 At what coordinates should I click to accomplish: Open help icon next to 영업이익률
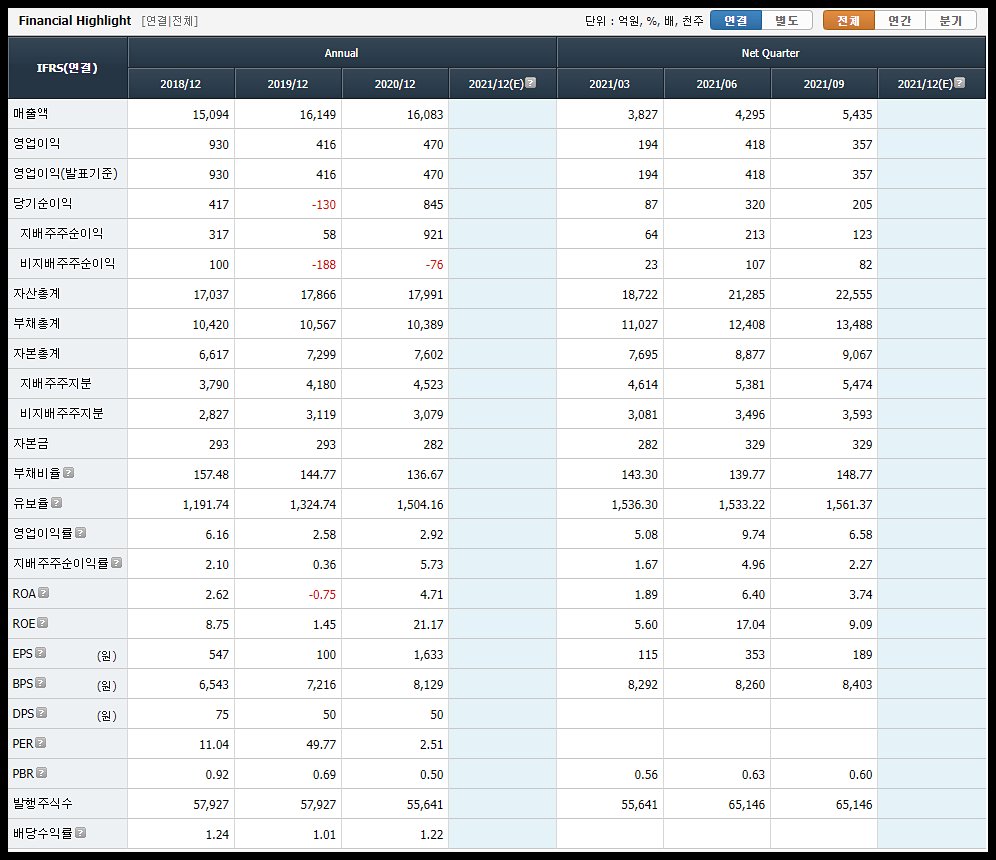(x=81, y=532)
